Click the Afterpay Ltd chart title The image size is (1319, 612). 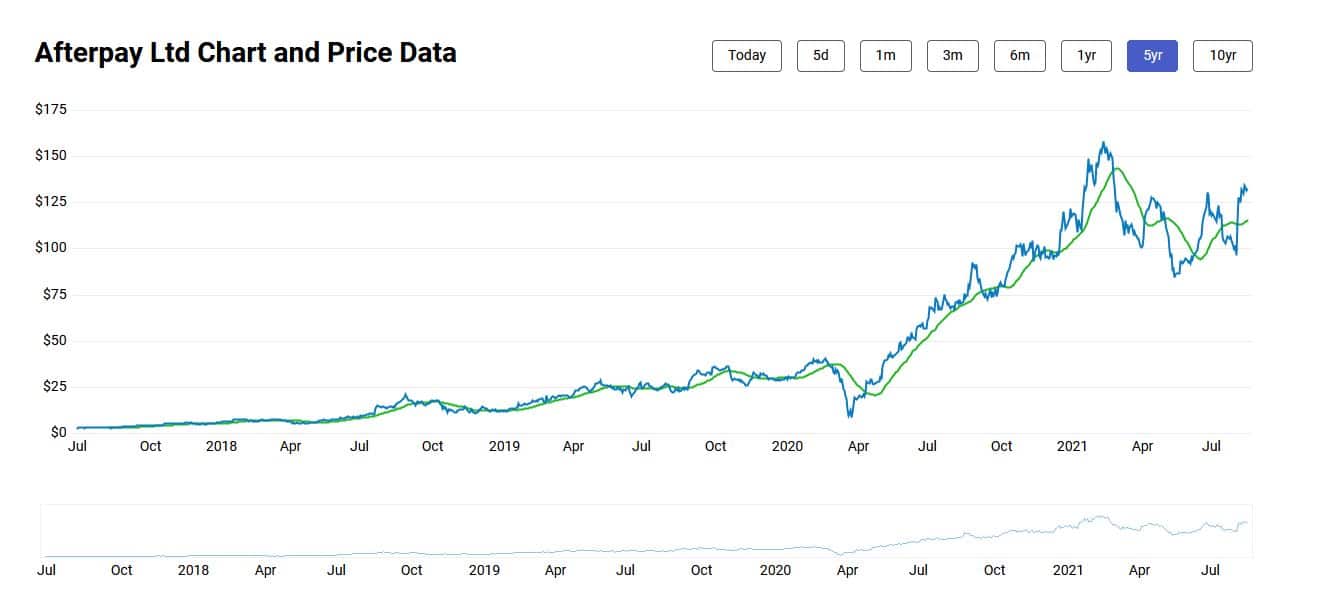click(x=245, y=53)
